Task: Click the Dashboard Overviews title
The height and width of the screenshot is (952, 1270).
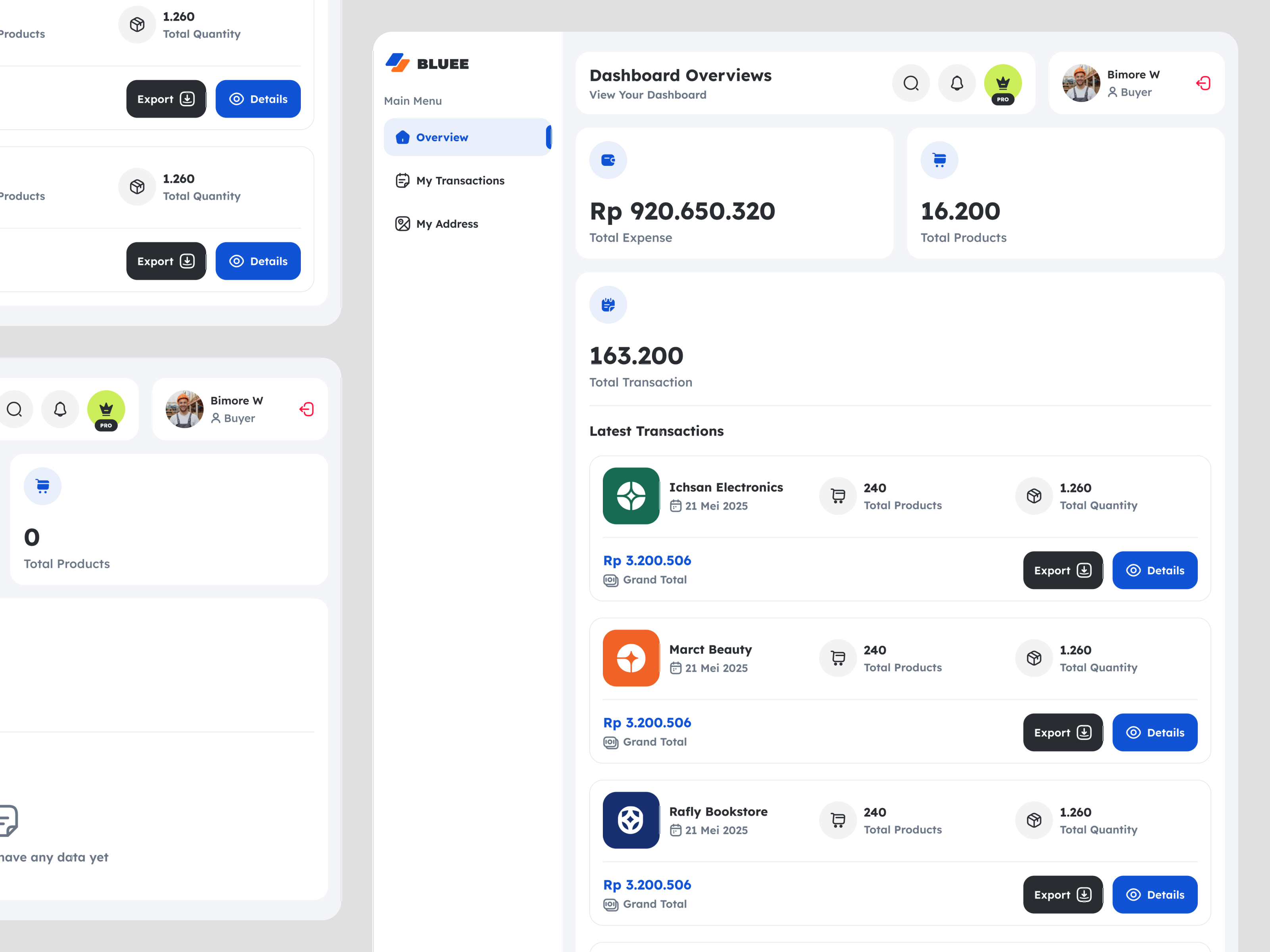Action: point(680,75)
